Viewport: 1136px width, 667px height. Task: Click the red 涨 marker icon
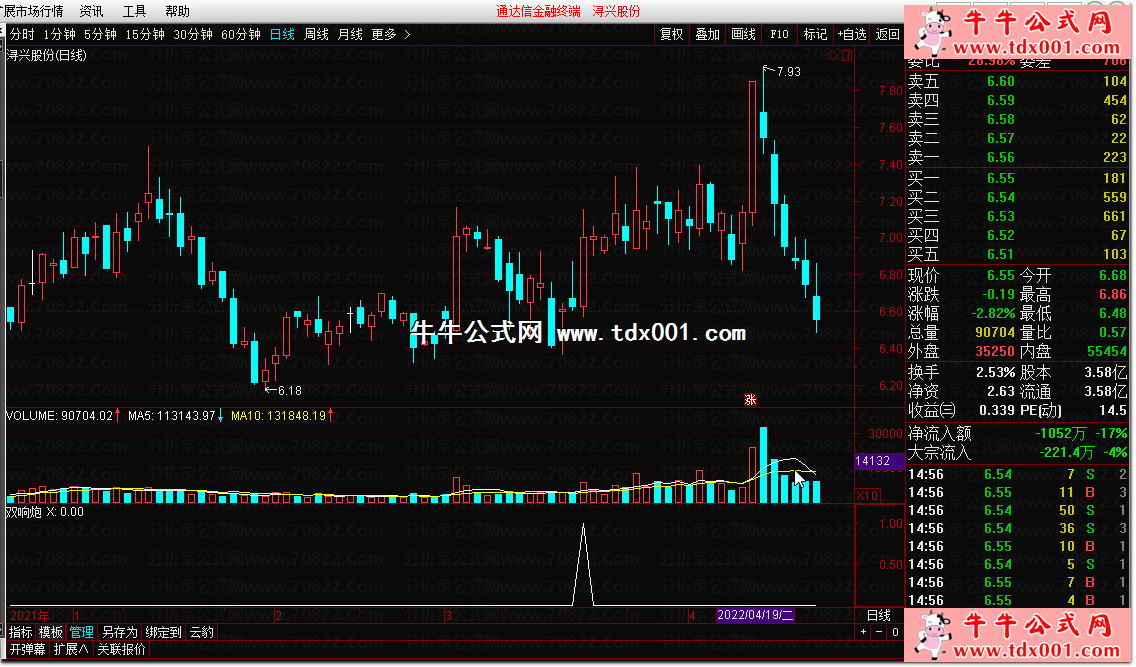(x=748, y=400)
